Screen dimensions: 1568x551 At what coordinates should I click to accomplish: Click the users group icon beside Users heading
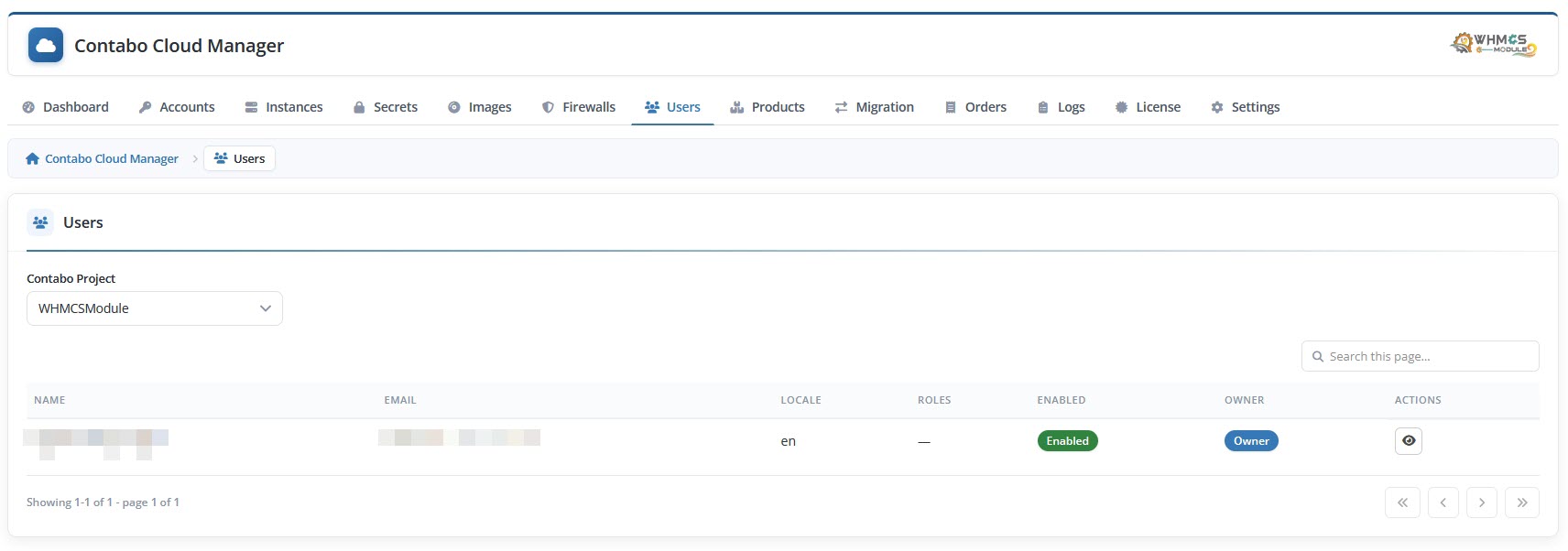[x=40, y=222]
